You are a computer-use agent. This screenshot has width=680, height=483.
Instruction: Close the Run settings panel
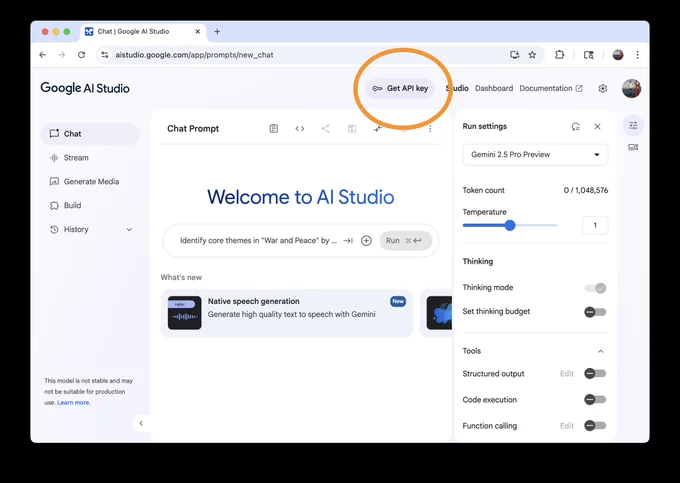(597, 126)
